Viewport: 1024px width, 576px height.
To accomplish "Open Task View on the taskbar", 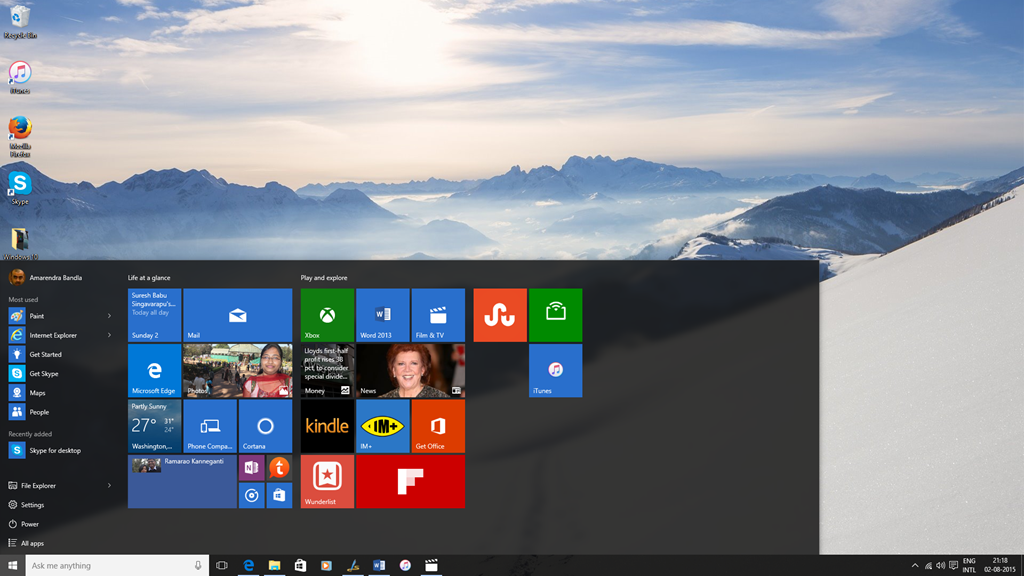I will [222, 566].
